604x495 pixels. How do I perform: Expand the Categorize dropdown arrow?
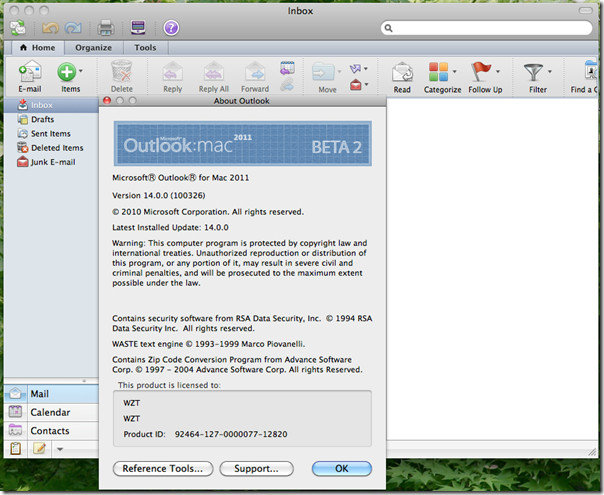coord(455,71)
